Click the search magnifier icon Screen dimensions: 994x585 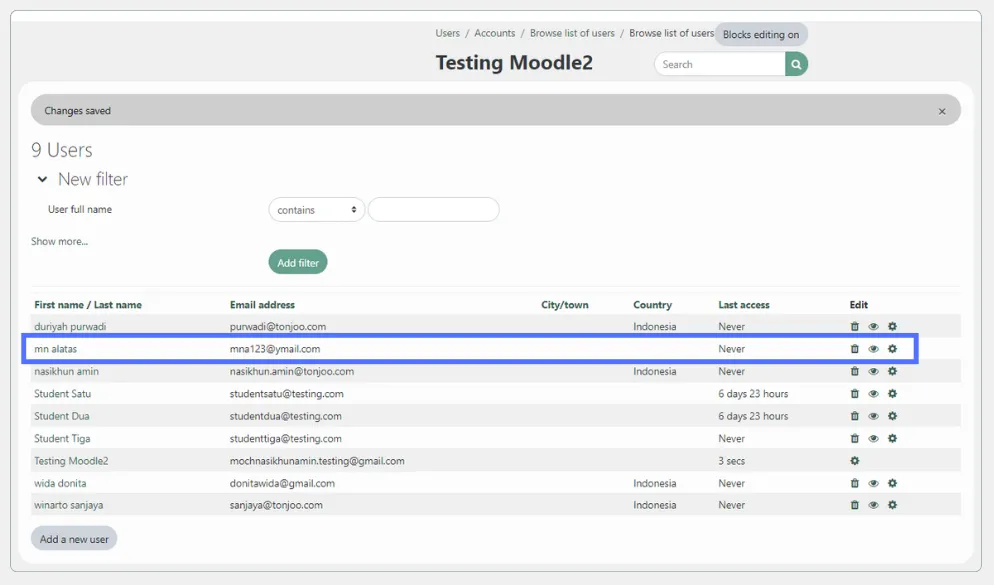click(x=794, y=63)
